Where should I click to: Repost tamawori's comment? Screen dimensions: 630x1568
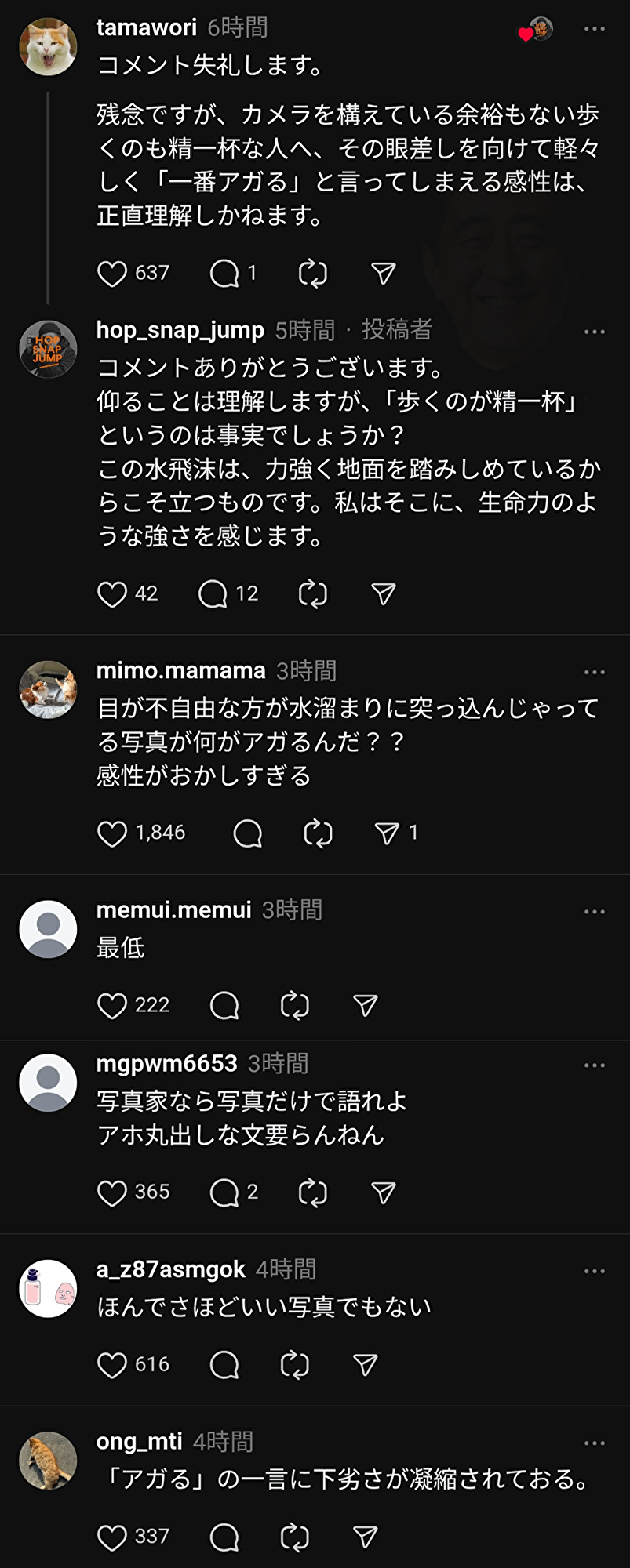click(312, 274)
